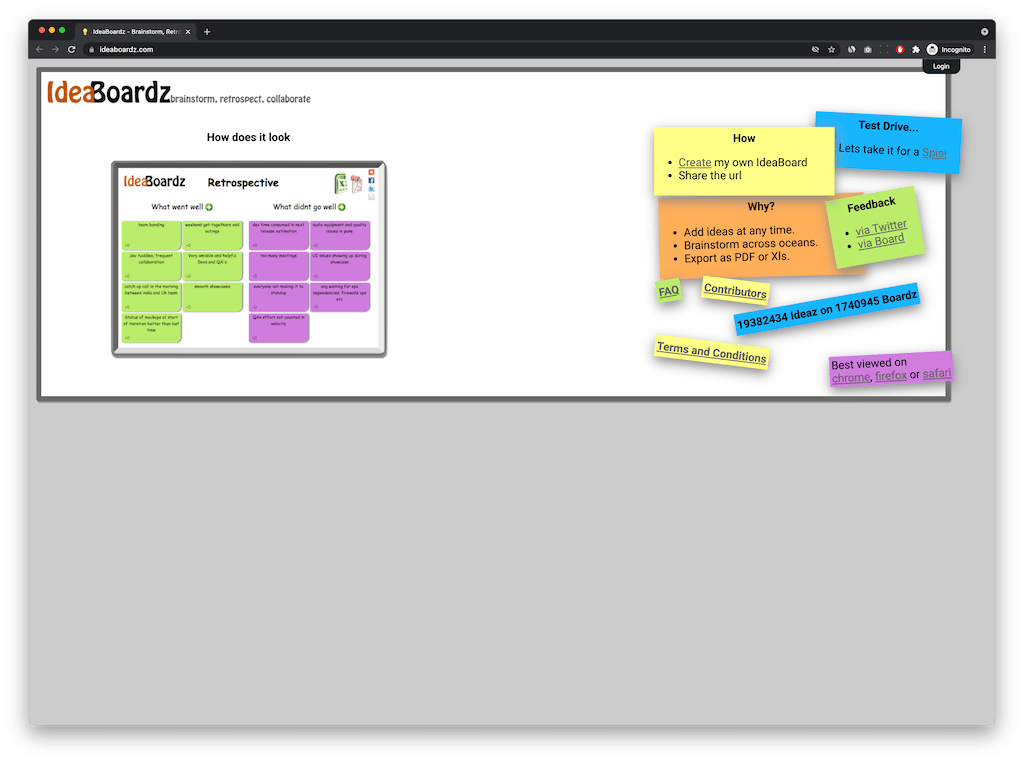1024x762 pixels.
Task: Open Chrome's three-dot menu
Action: (984, 48)
